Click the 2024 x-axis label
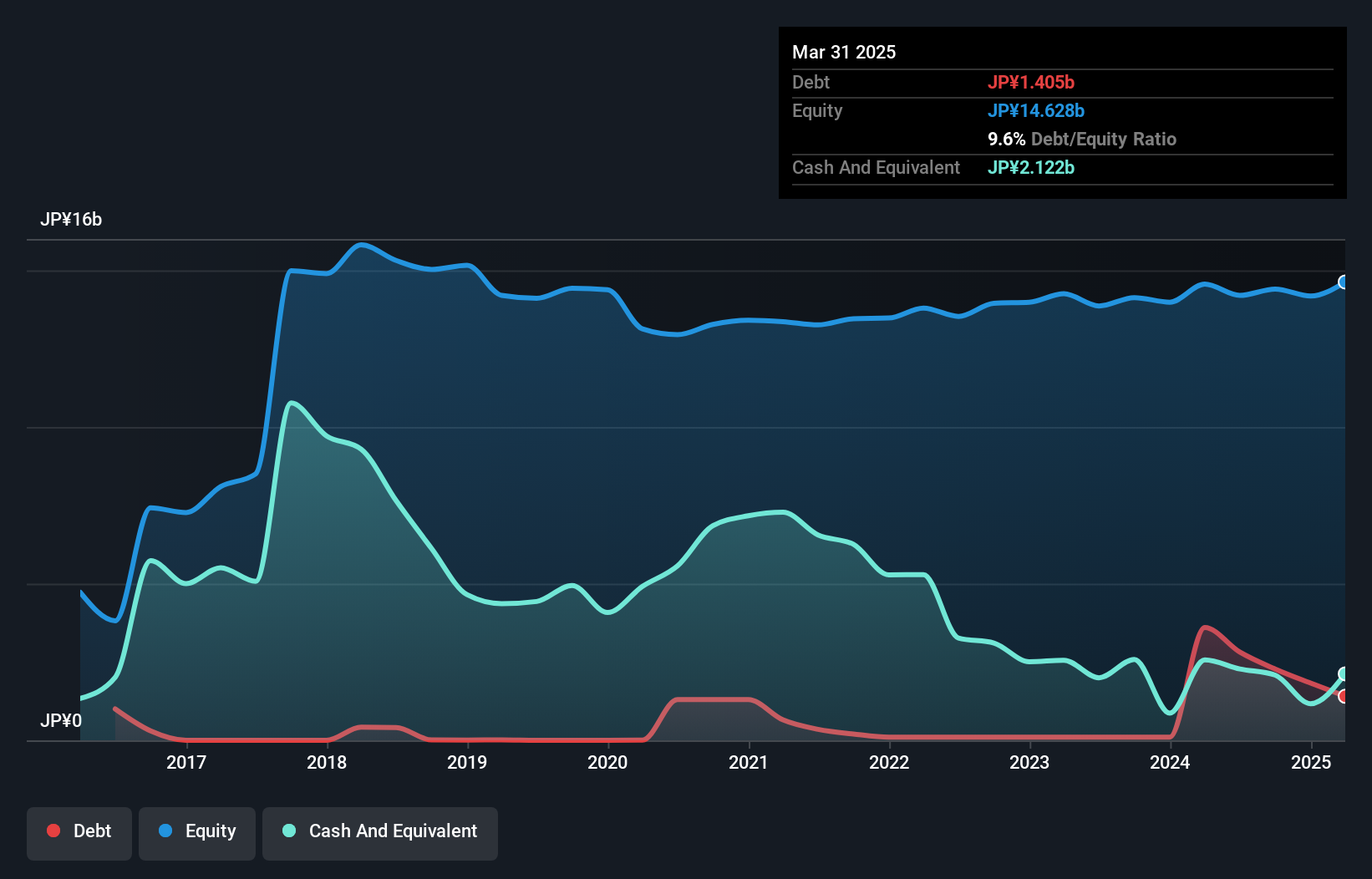The width and height of the screenshot is (1372, 879). (1170, 762)
